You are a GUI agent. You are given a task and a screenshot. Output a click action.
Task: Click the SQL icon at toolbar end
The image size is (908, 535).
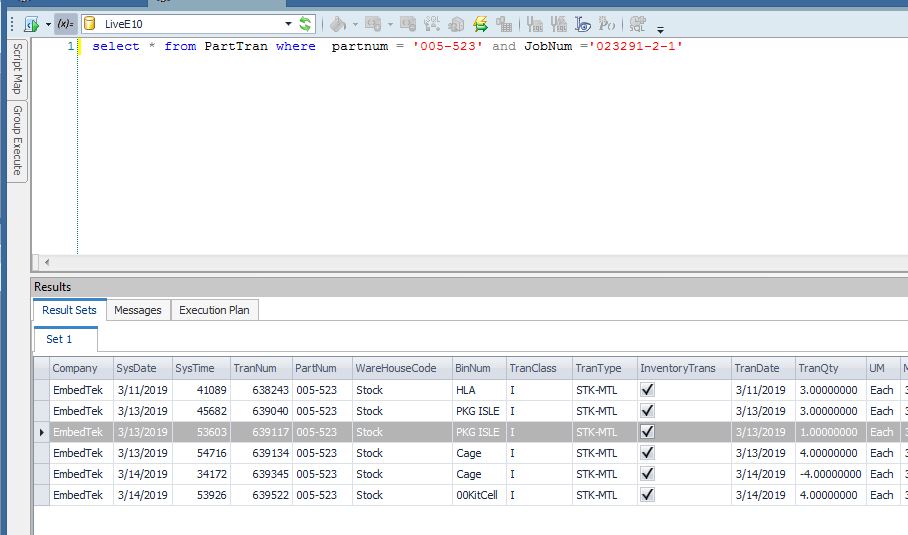(x=637, y=23)
